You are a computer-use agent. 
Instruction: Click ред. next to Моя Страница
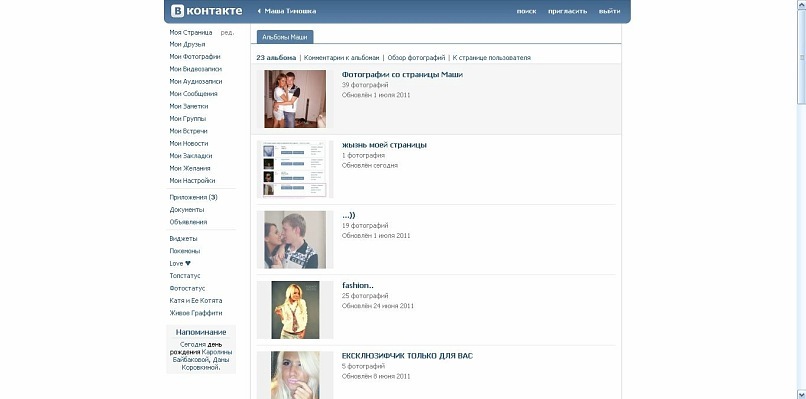click(x=227, y=32)
